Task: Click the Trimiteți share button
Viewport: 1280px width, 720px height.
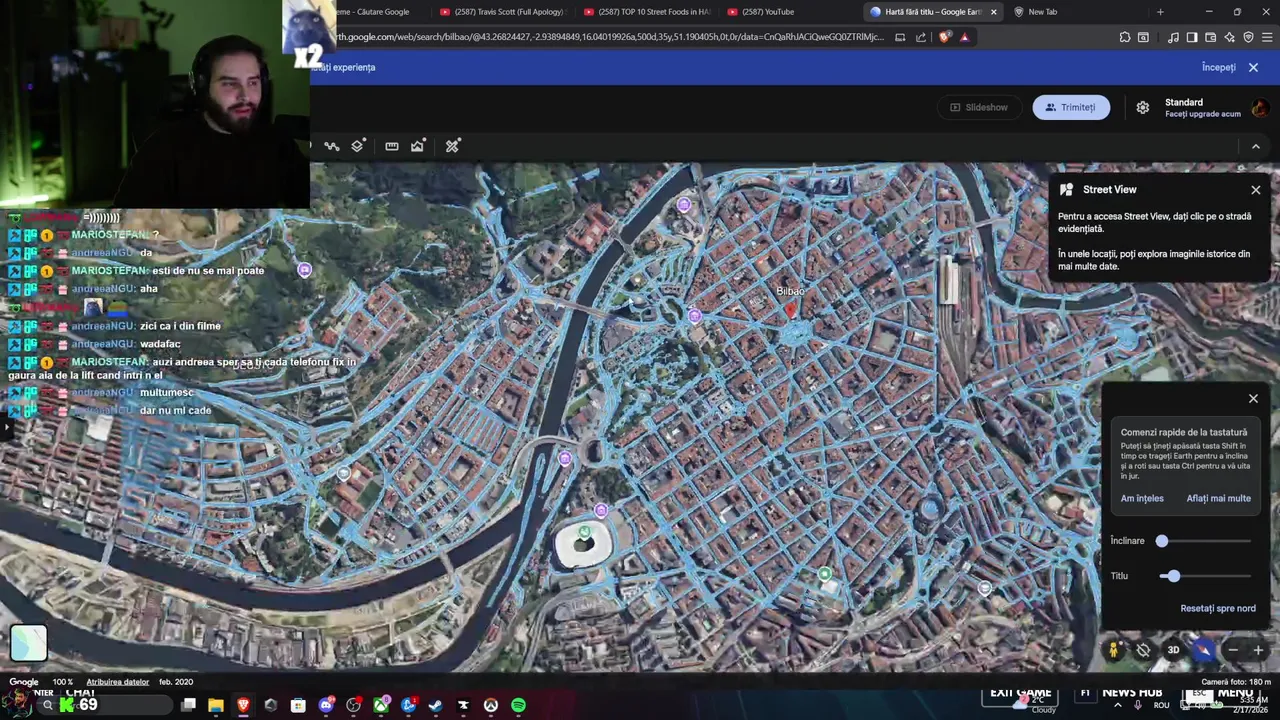Action: (x=1071, y=107)
